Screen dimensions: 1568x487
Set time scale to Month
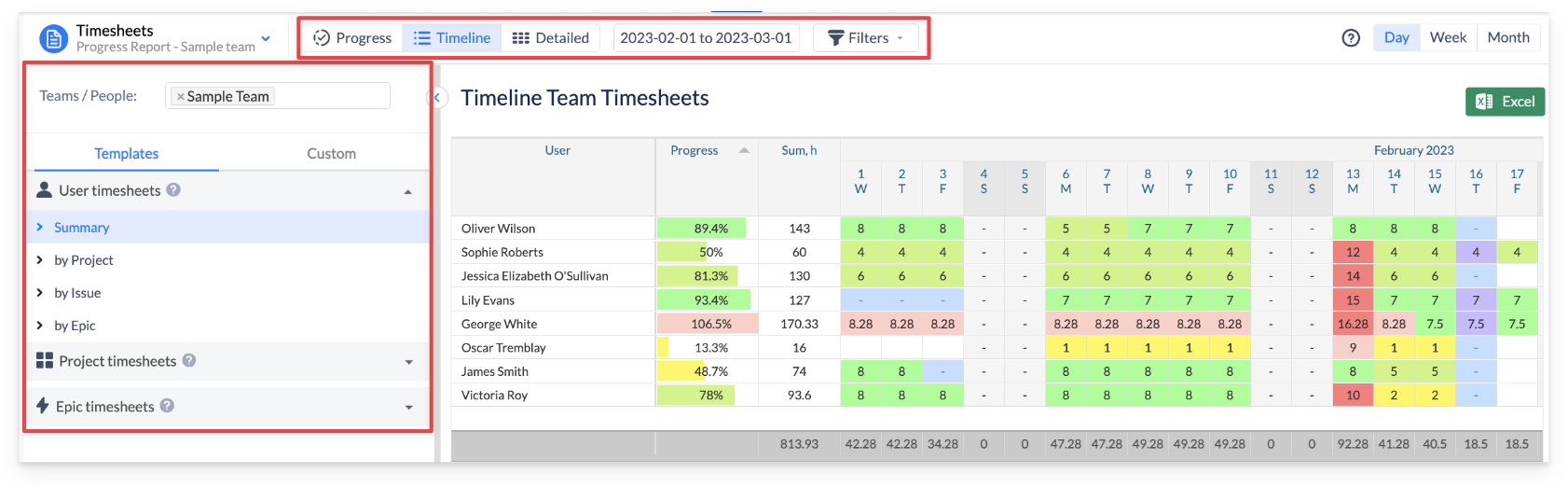(1507, 37)
